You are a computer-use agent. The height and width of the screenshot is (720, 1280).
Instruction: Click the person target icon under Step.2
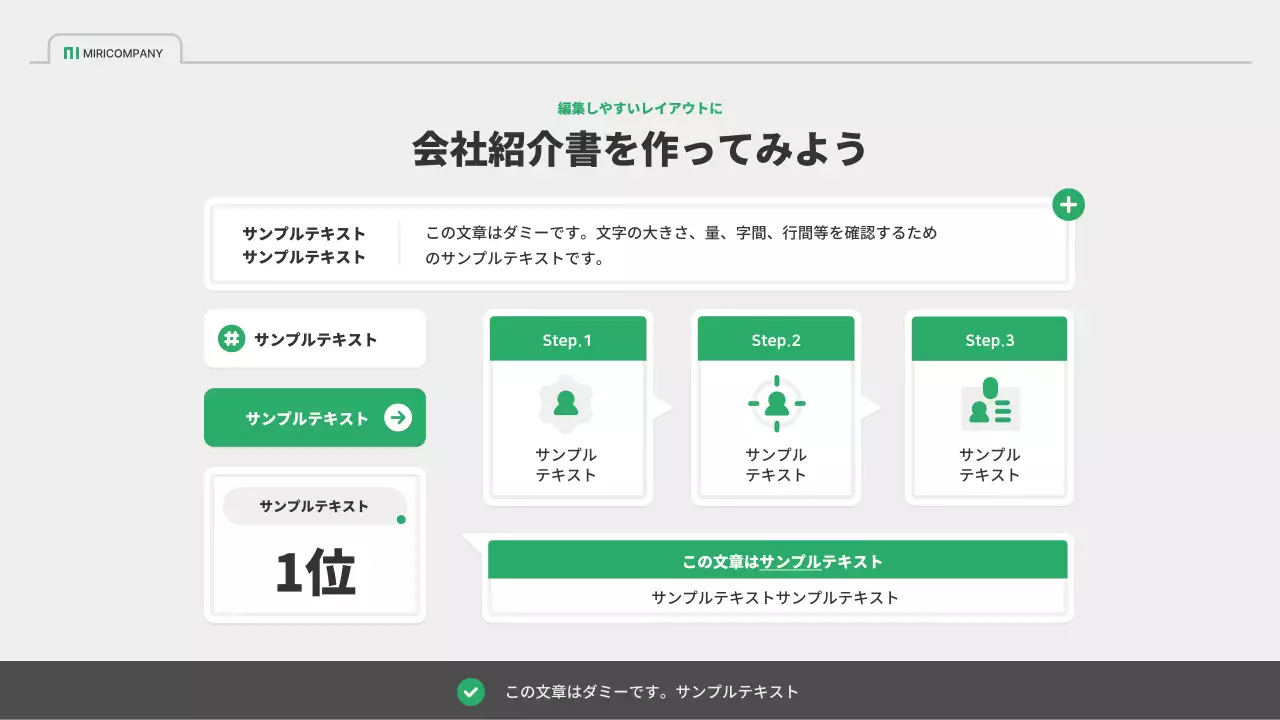point(776,401)
